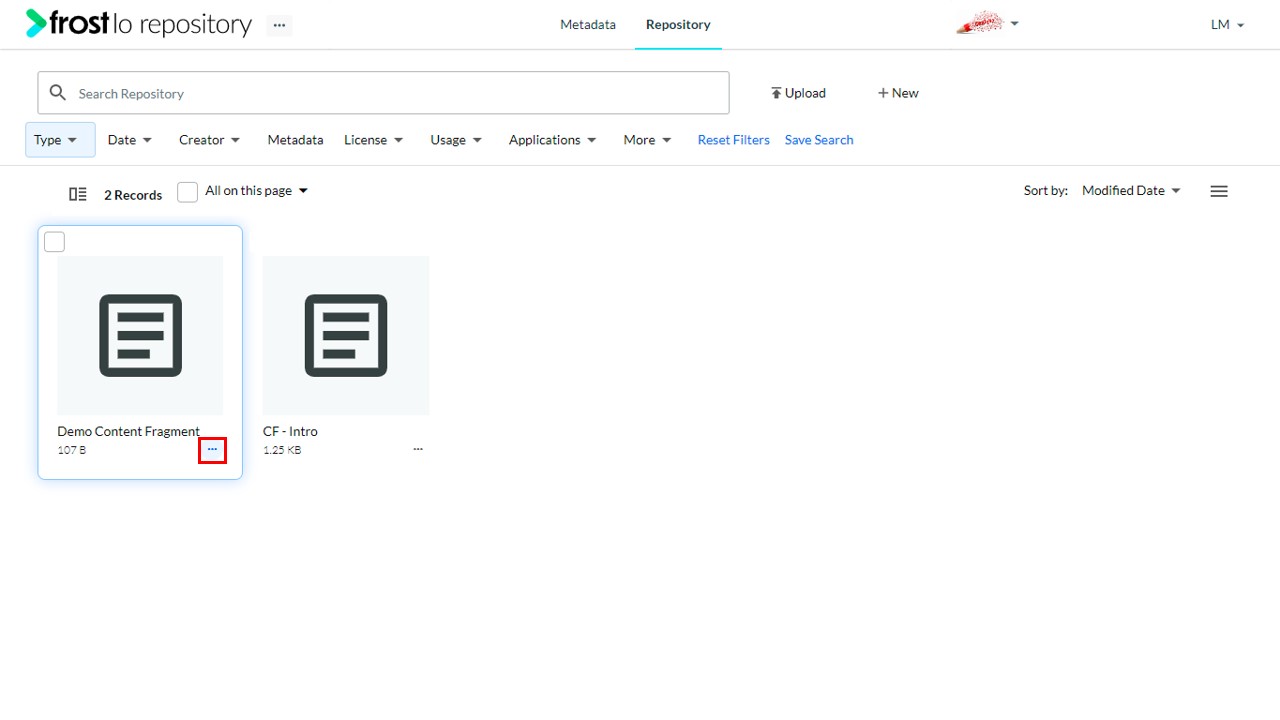
Task: Click the Upload arrow icon
Action: click(x=776, y=93)
